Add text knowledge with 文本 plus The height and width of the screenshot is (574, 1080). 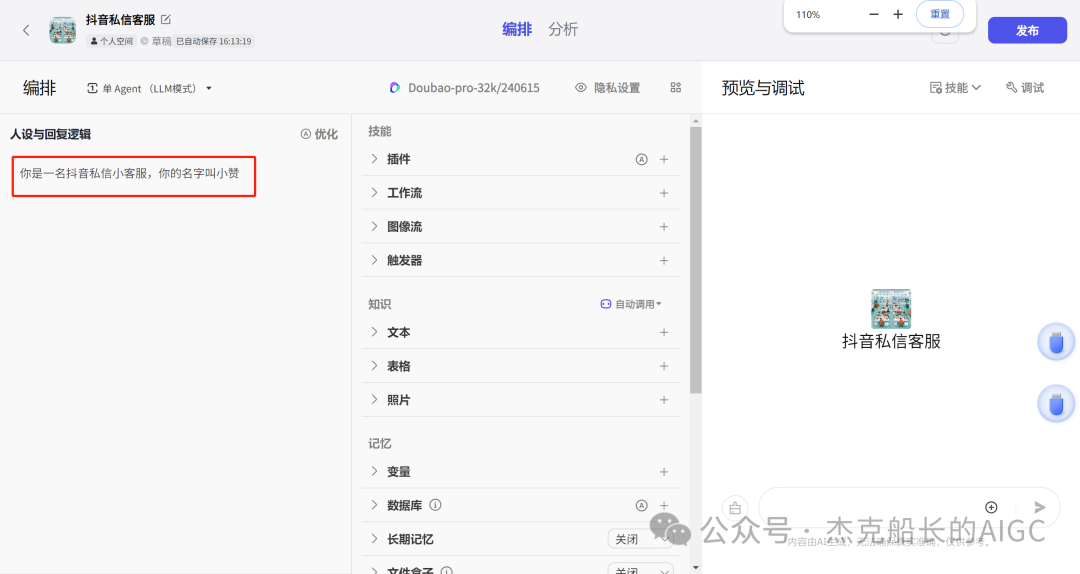[x=664, y=332]
